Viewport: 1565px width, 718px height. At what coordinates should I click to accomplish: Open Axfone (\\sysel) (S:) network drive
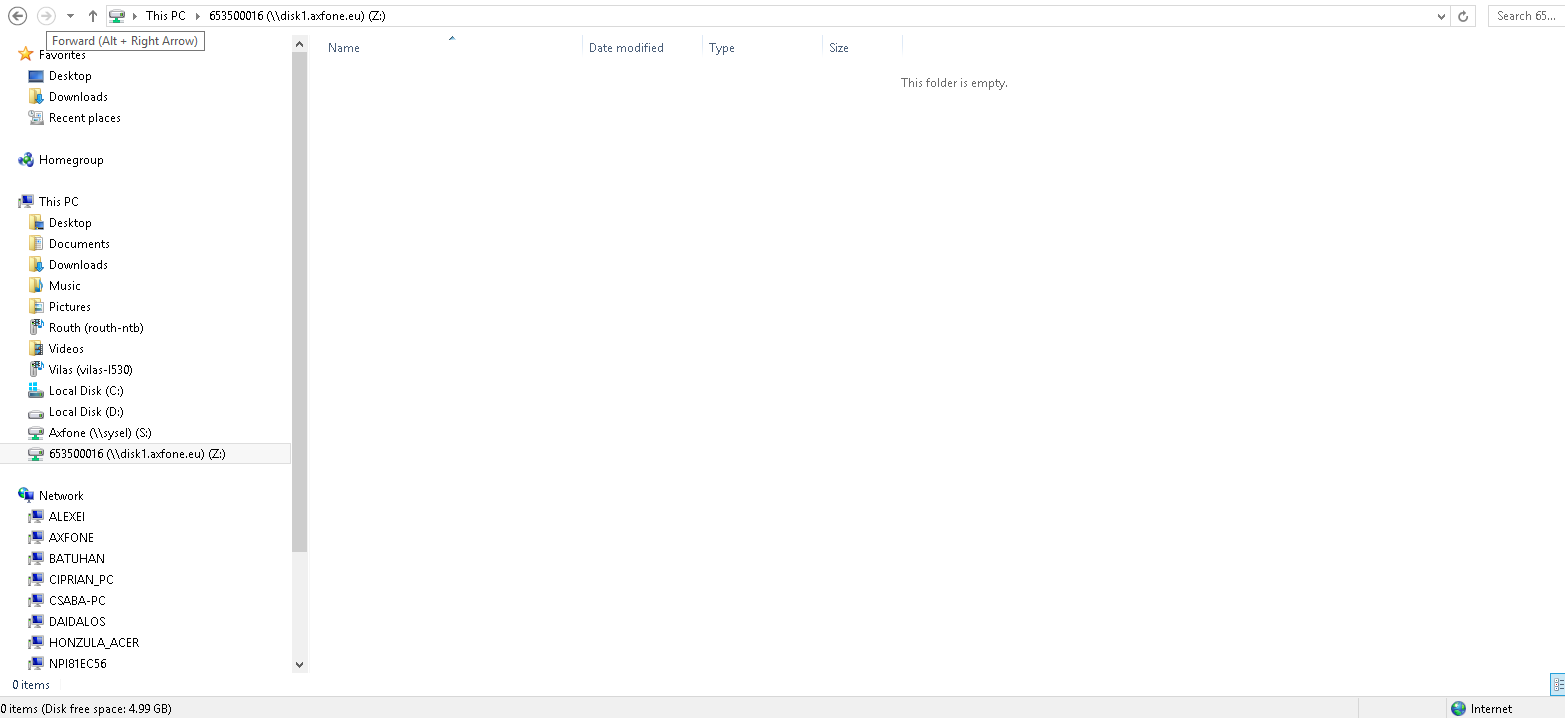(99, 433)
